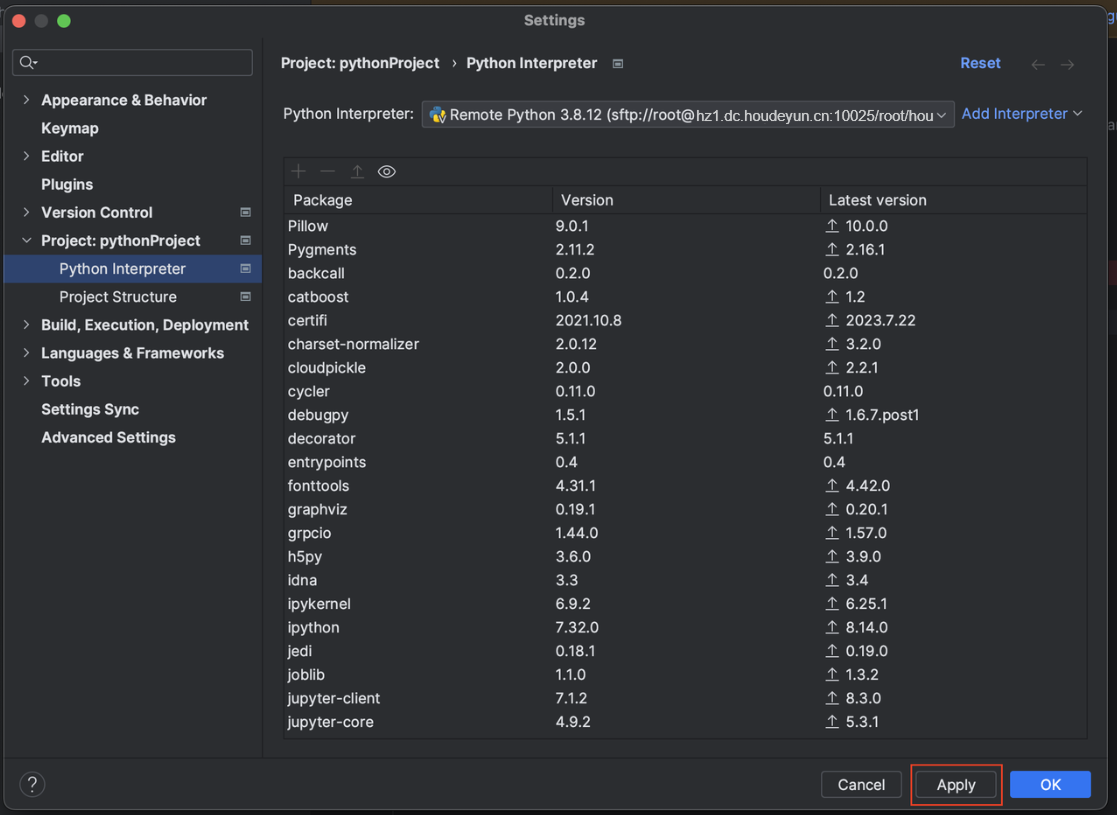
Task: Select Project Structure settings page
Action: (118, 297)
